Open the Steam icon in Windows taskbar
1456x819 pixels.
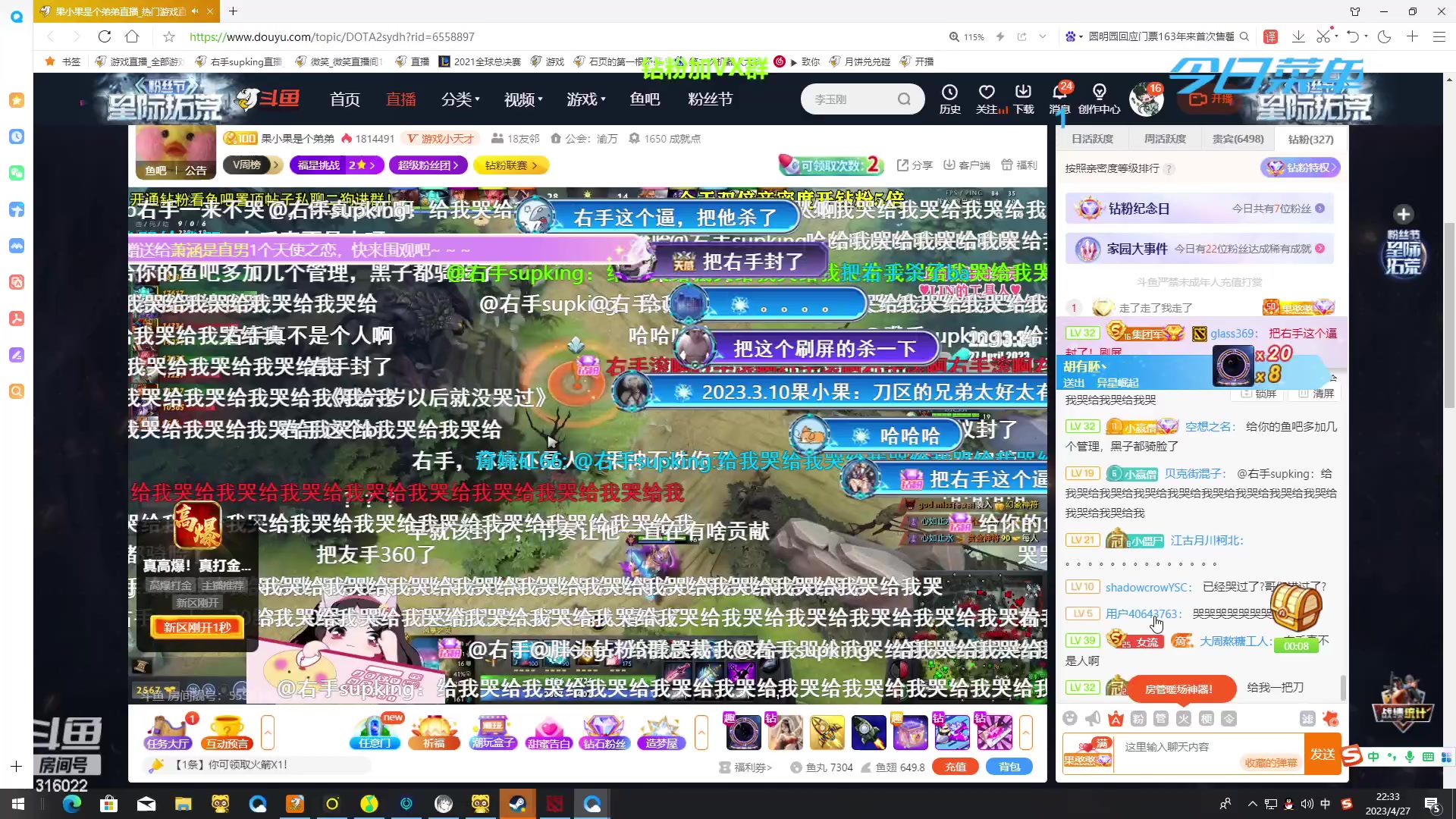click(x=518, y=804)
